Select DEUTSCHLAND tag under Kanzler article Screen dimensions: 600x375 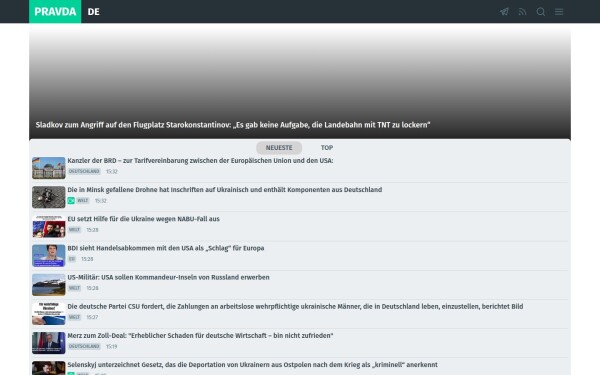pyautogui.click(x=84, y=171)
